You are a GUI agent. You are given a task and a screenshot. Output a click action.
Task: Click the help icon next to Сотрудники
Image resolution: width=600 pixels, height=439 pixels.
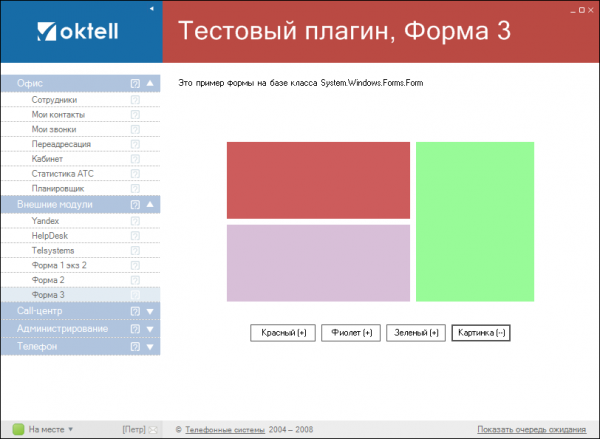click(135, 100)
